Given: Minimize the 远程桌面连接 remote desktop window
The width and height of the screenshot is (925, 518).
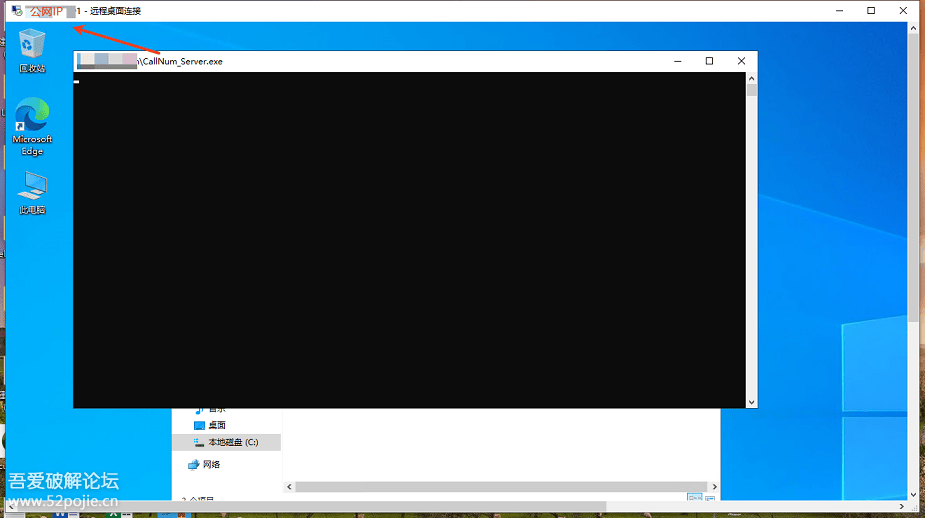Looking at the screenshot, I should (838, 11).
